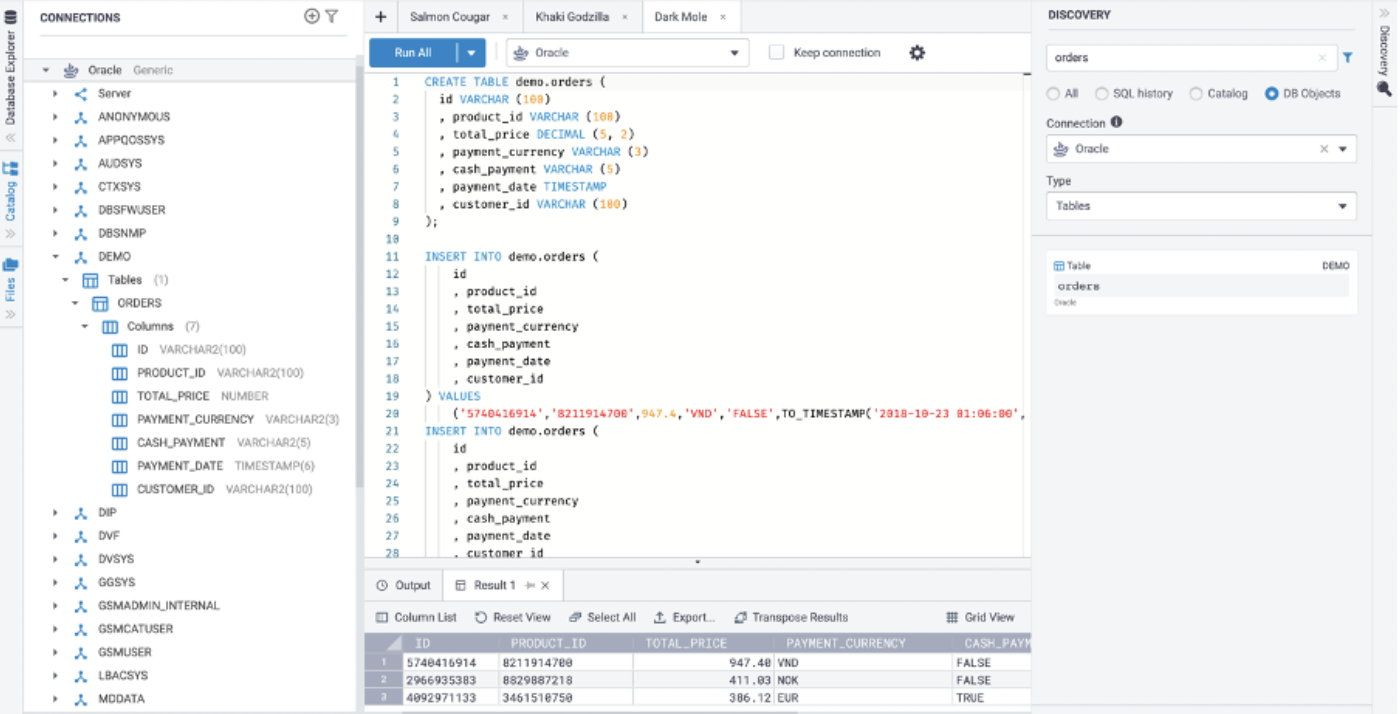Open the Database Explorer sidebar icon
This screenshot has height=714, width=1400.
point(11,18)
